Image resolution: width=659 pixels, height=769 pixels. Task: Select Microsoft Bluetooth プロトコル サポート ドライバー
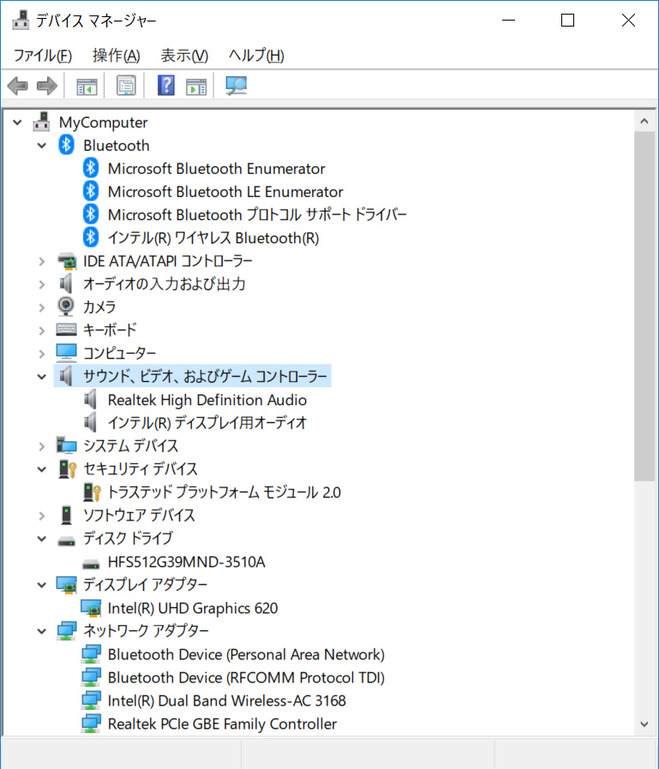(x=257, y=215)
